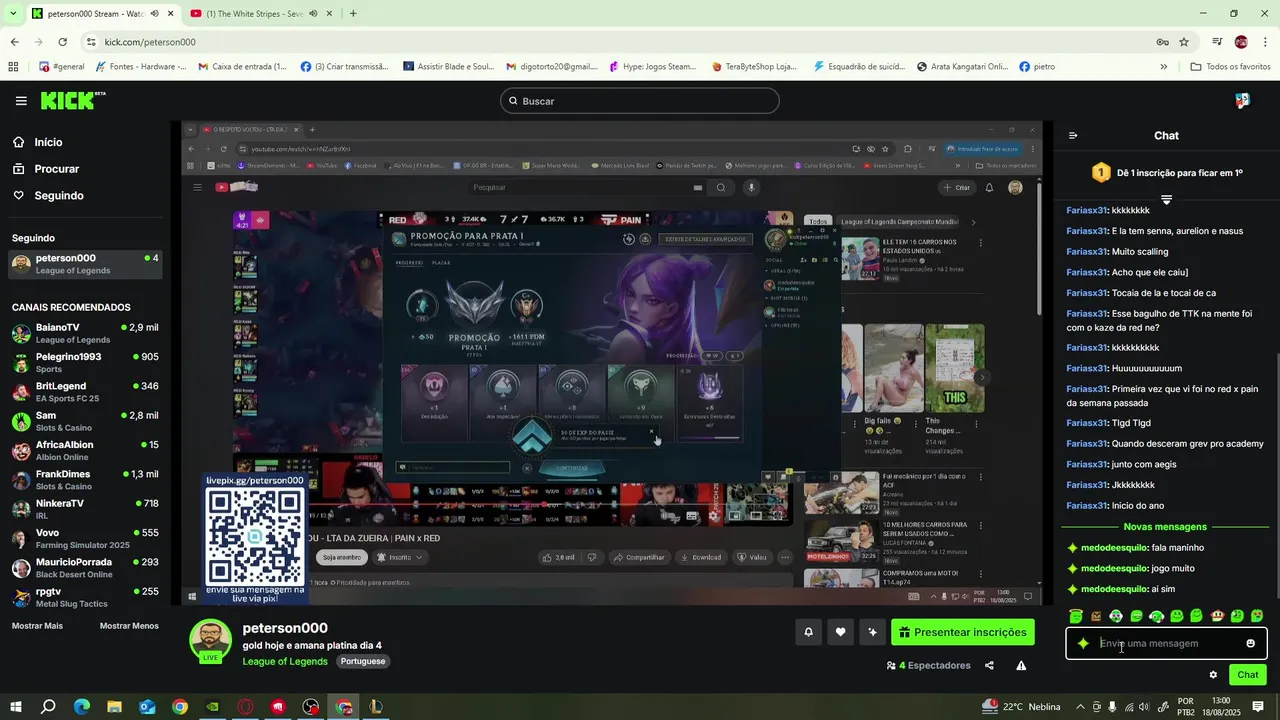Click the 4 Espectadores viewer count
This screenshot has height=720, width=1280.
pyautogui.click(x=928, y=666)
